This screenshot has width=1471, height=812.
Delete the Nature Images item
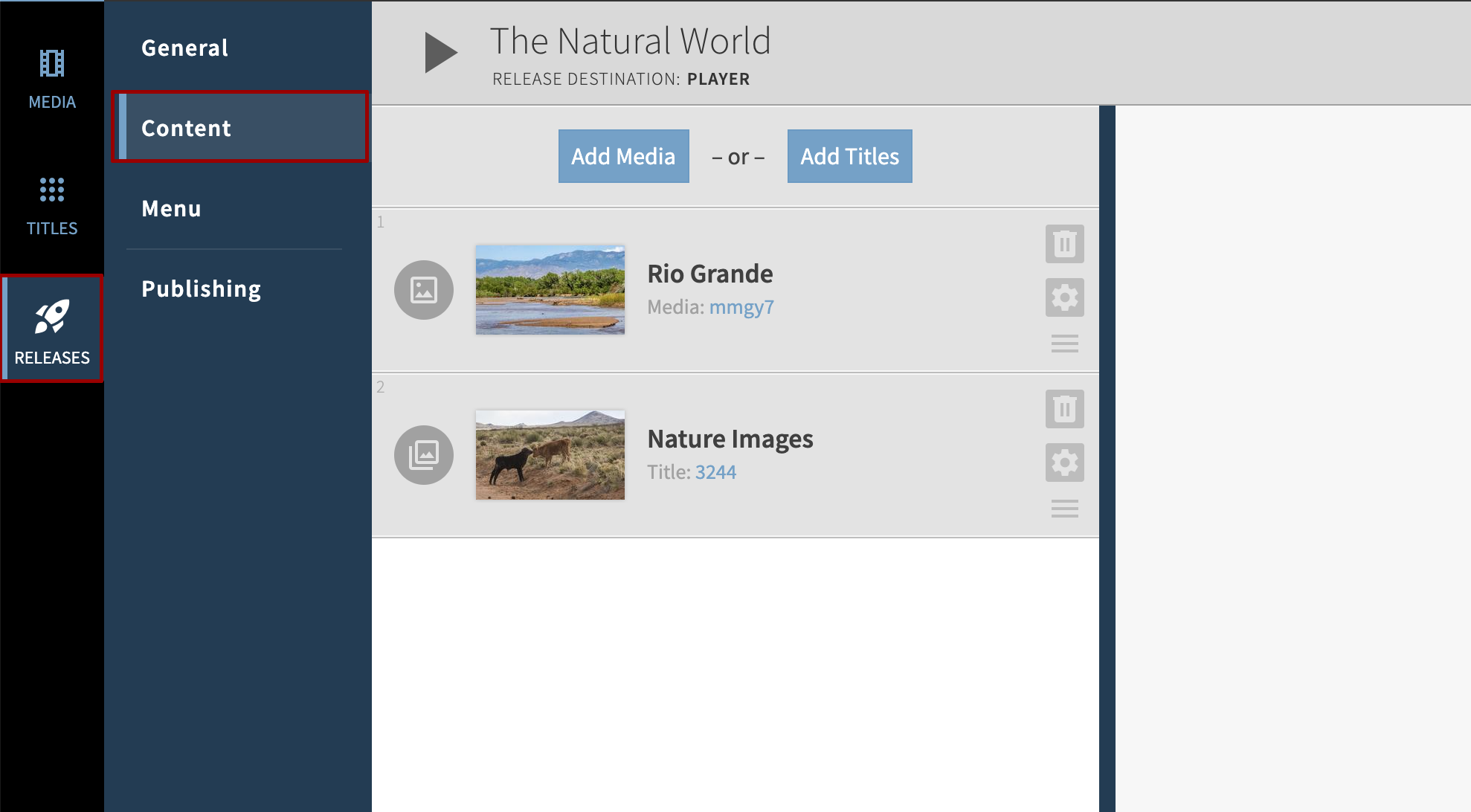click(1064, 408)
